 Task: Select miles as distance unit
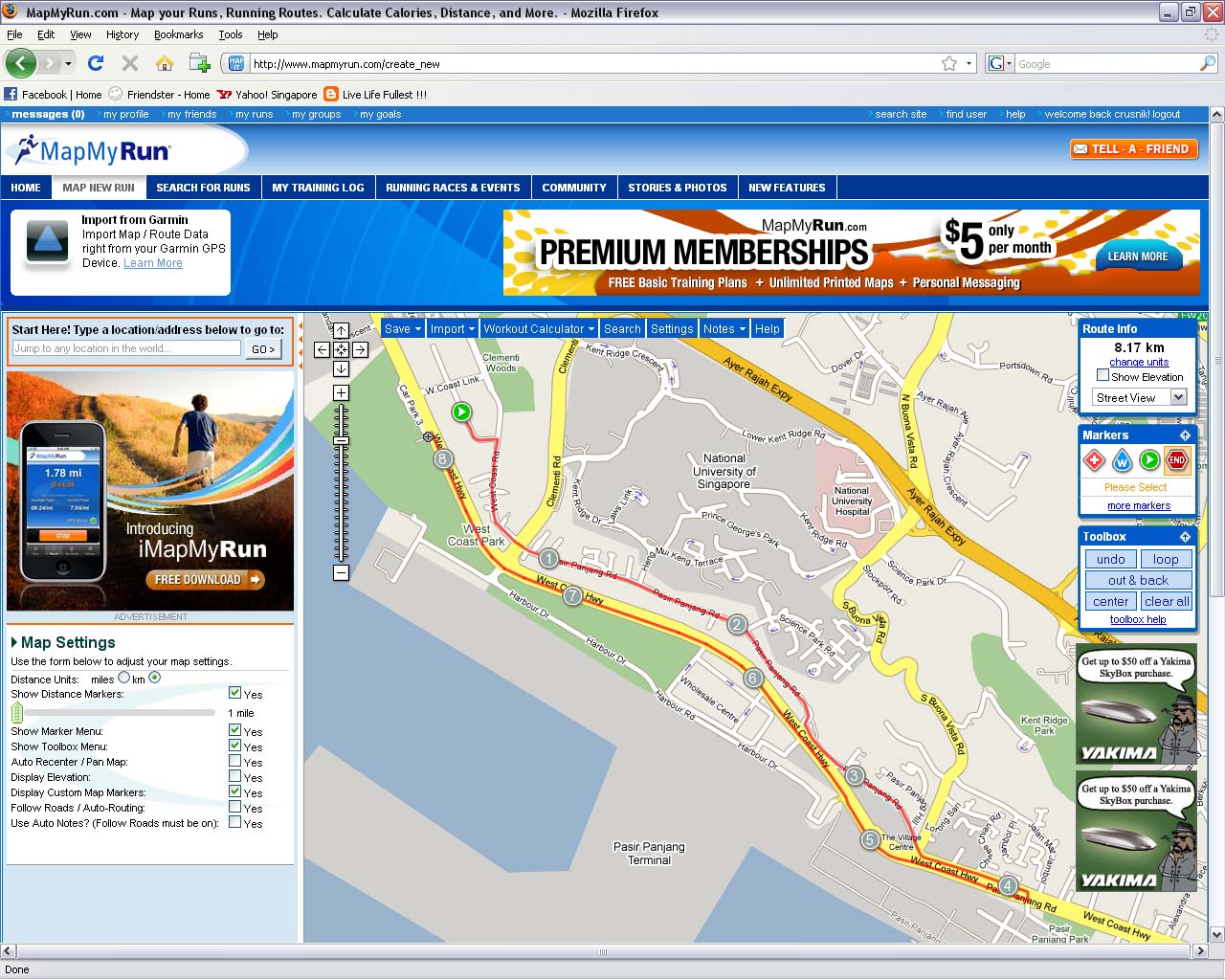pos(123,678)
